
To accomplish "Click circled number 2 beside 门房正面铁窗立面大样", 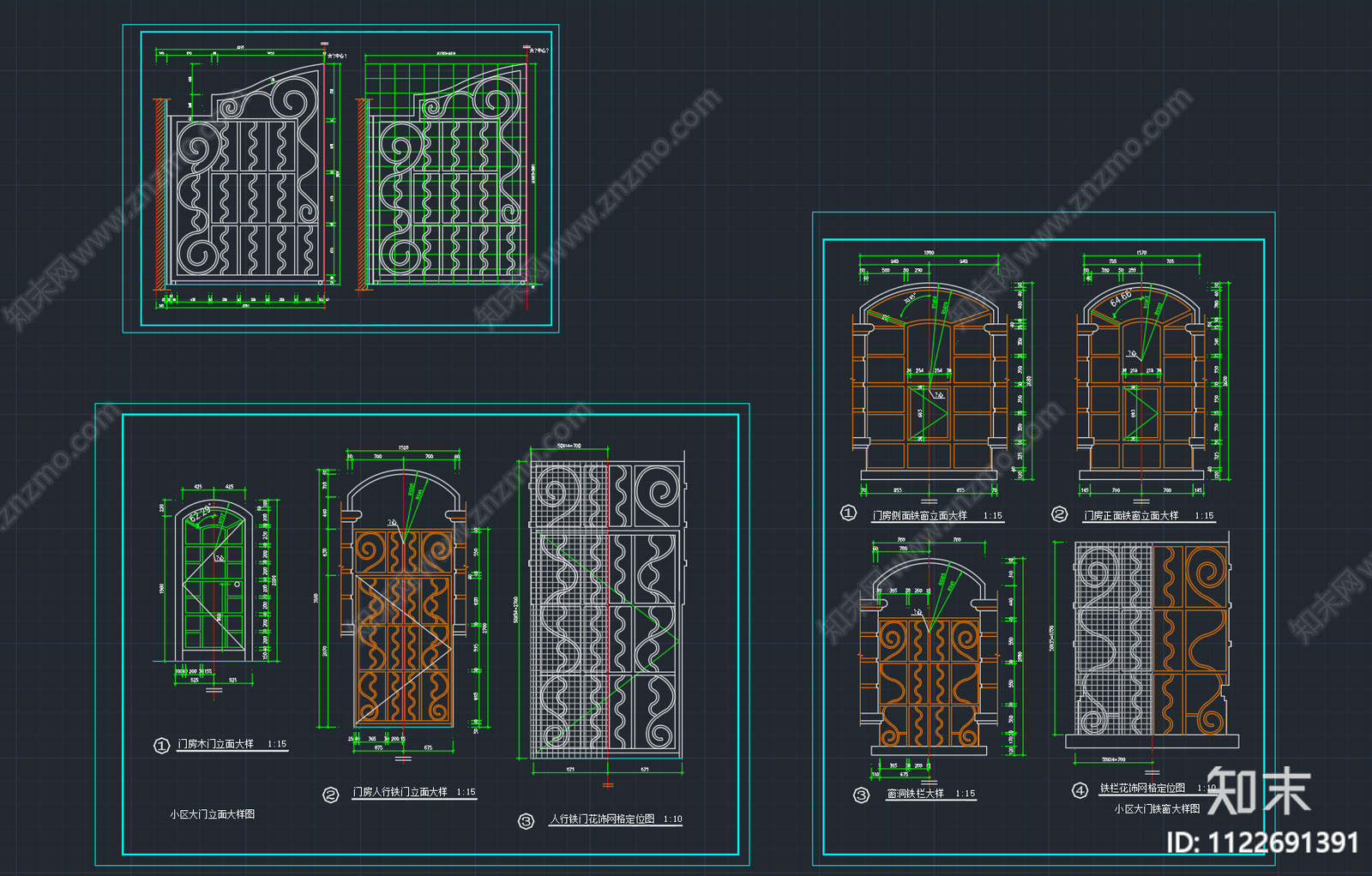I will click(x=1060, y=513).
